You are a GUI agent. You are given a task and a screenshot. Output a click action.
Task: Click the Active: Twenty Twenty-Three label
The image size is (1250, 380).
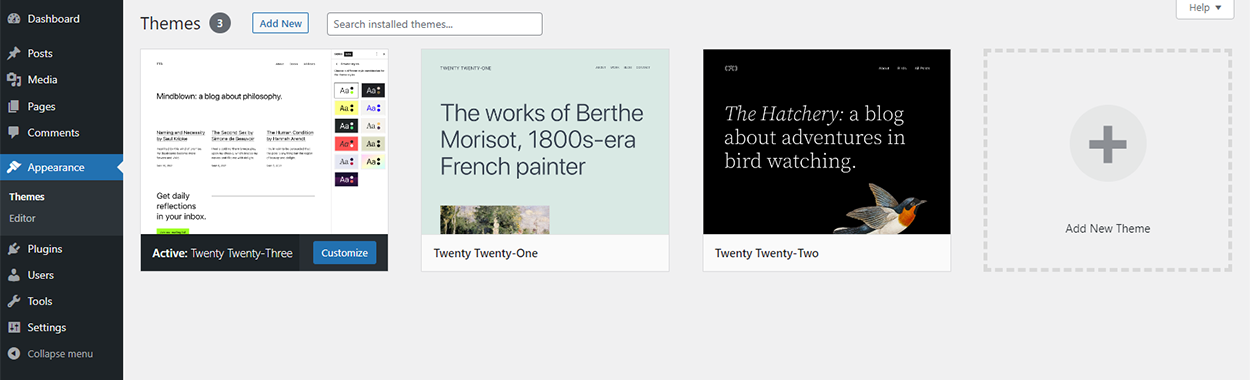(x=222, y=253)
